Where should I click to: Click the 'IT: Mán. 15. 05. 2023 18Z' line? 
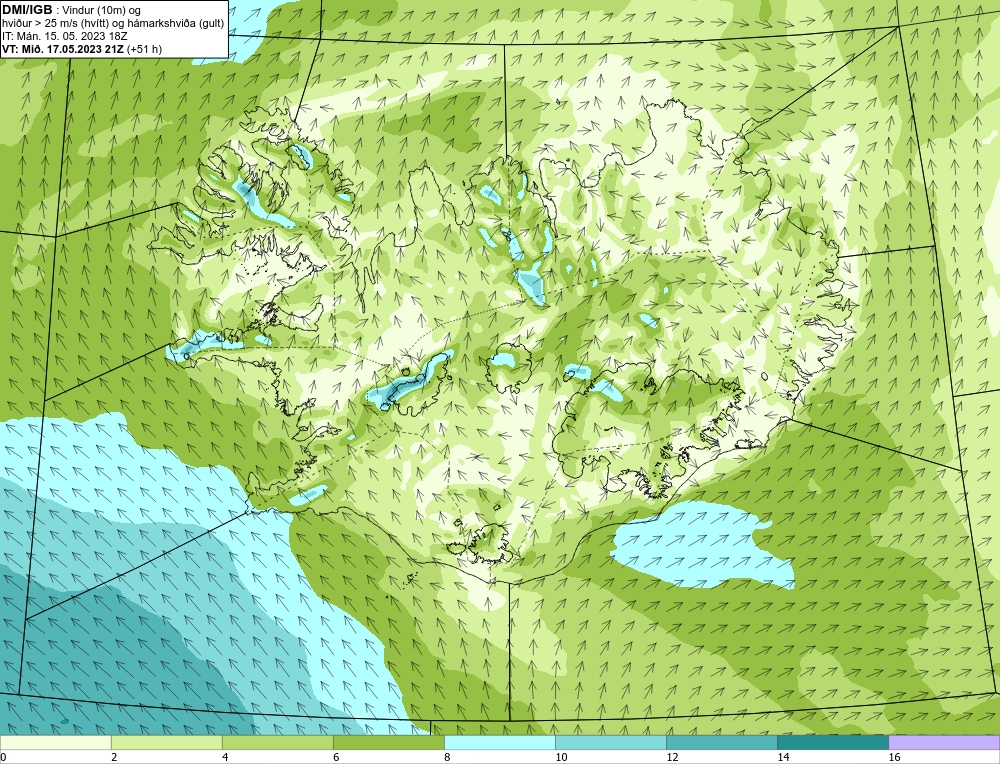[x=64, y=36]
